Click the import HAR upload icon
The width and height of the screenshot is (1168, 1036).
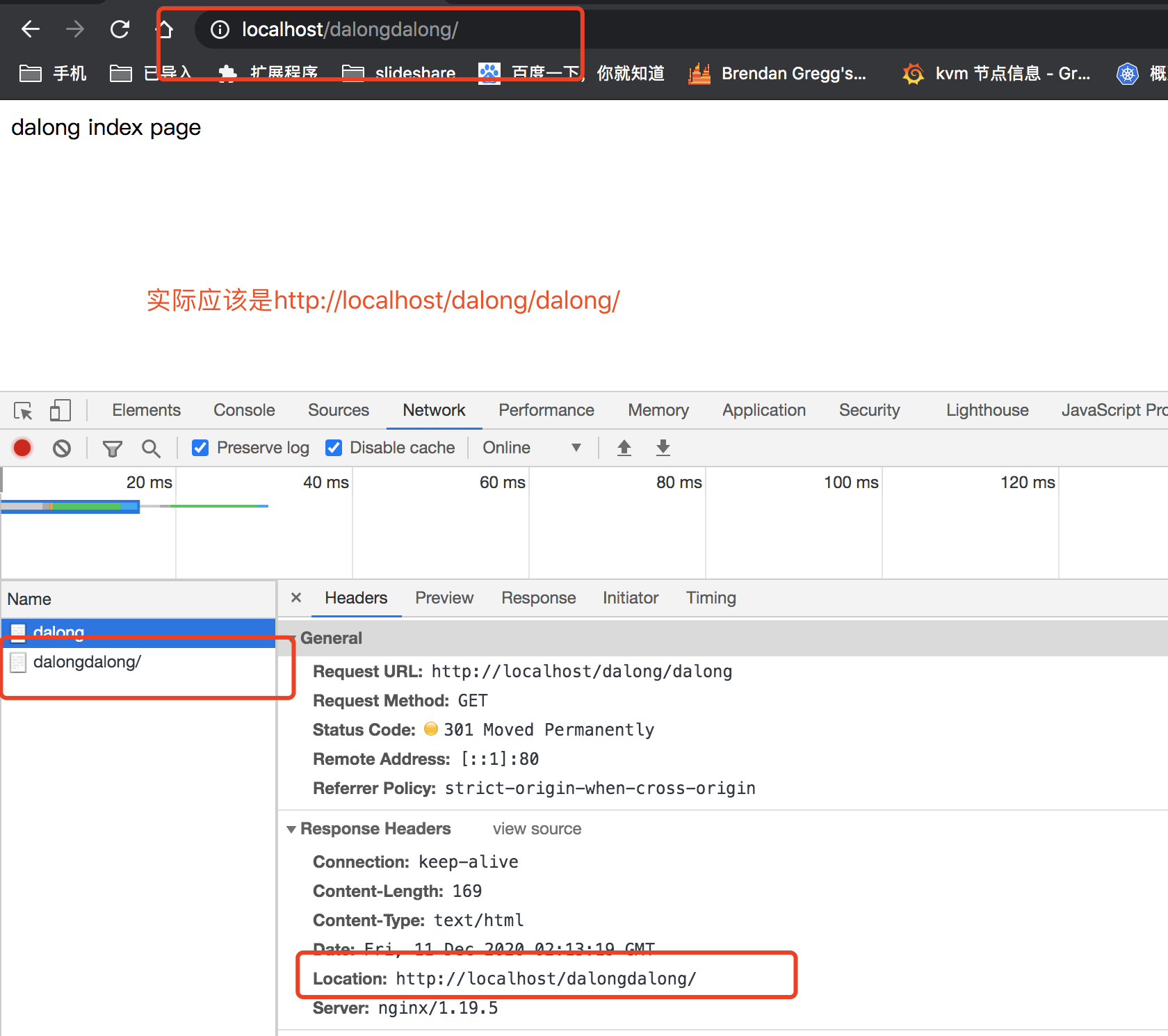pyautogui.click(x=624, y=448)
